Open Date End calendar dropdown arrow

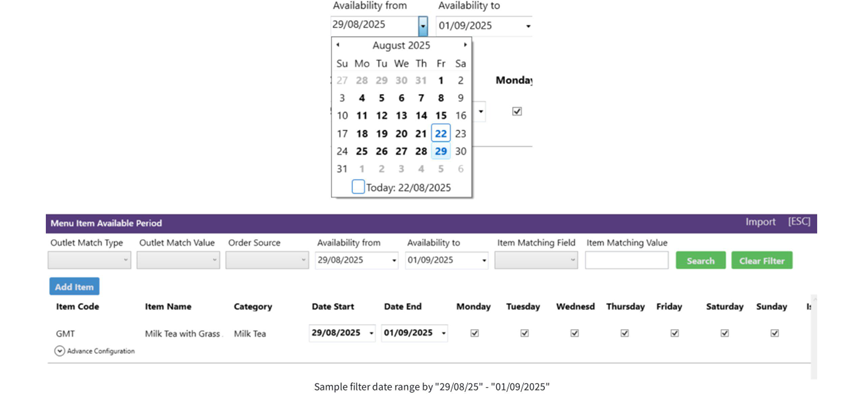tap(443, 334)
